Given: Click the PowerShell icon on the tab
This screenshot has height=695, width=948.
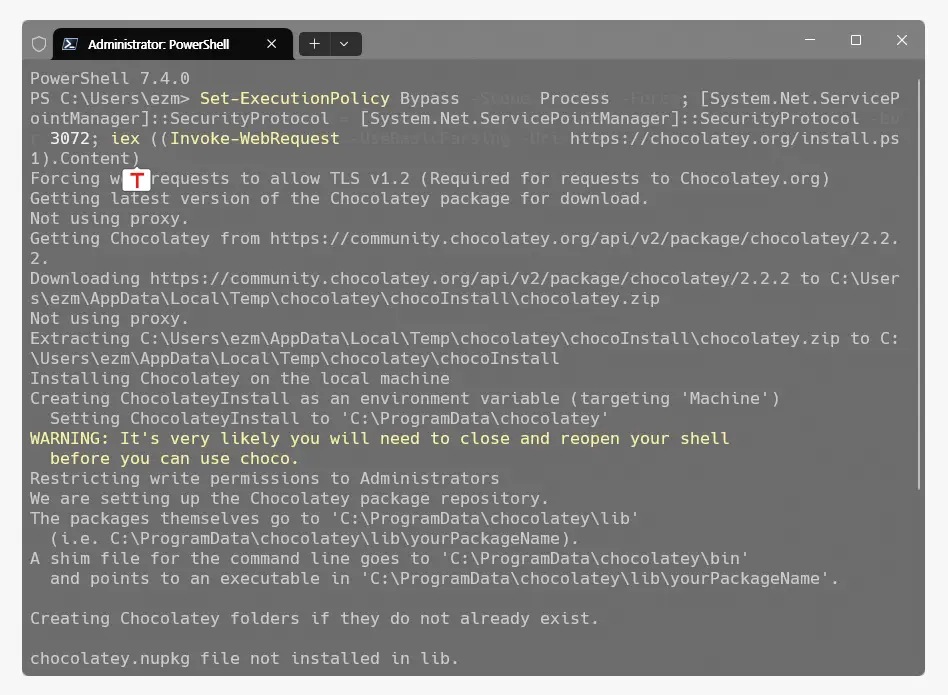Looking at the screenshot, I should click(70, 44).
